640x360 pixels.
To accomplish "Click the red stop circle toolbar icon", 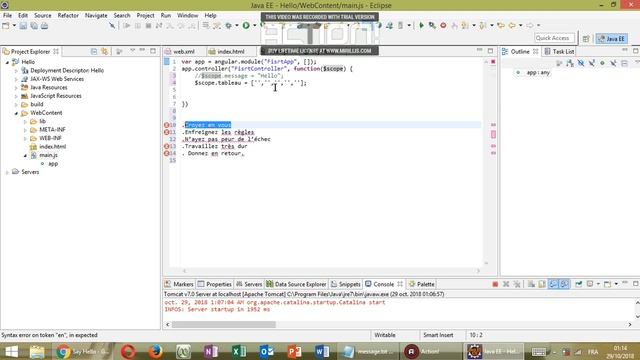I will (443, 25).
